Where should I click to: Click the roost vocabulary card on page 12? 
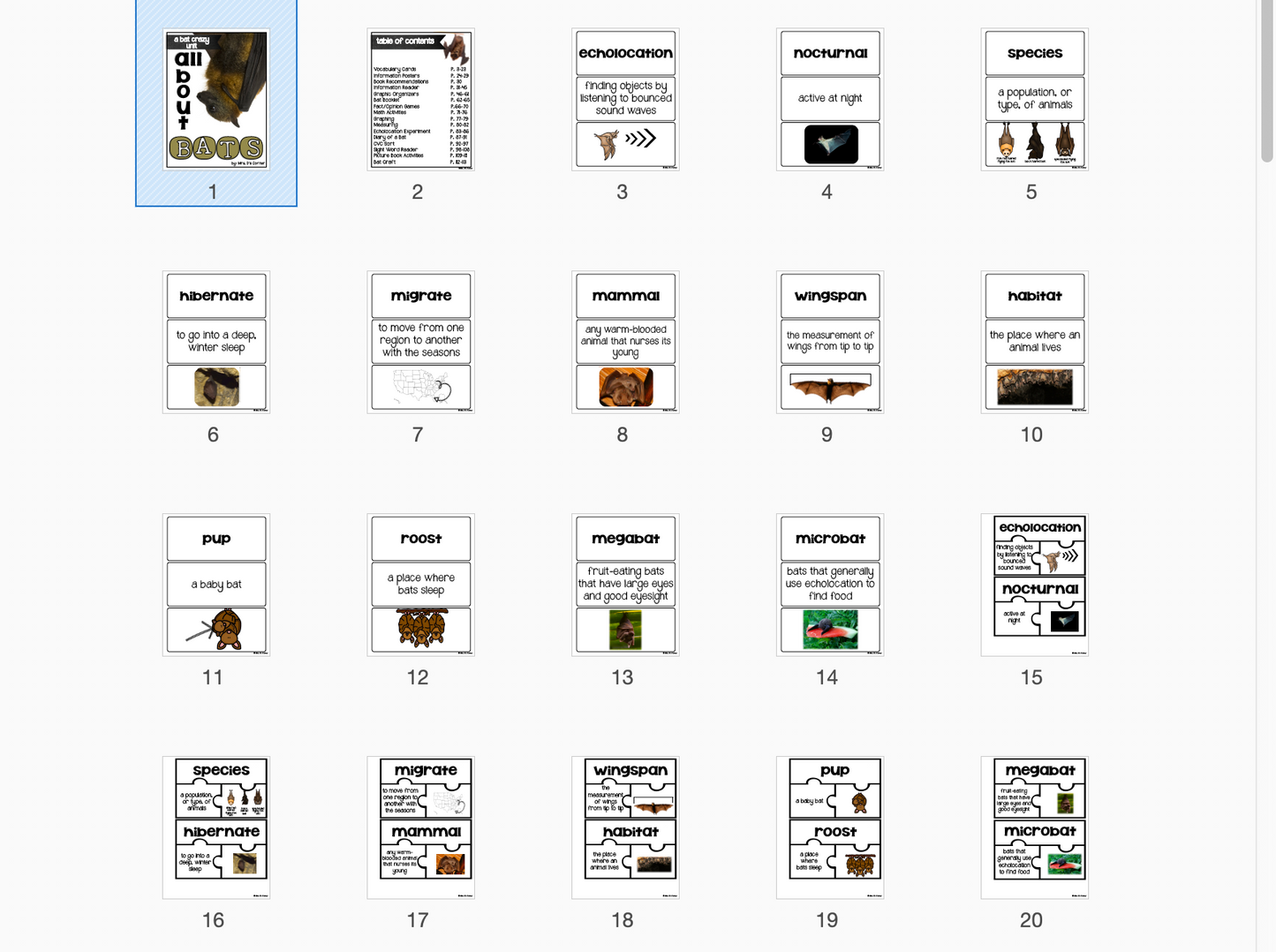pyautogui.click(x=420, y=586)
